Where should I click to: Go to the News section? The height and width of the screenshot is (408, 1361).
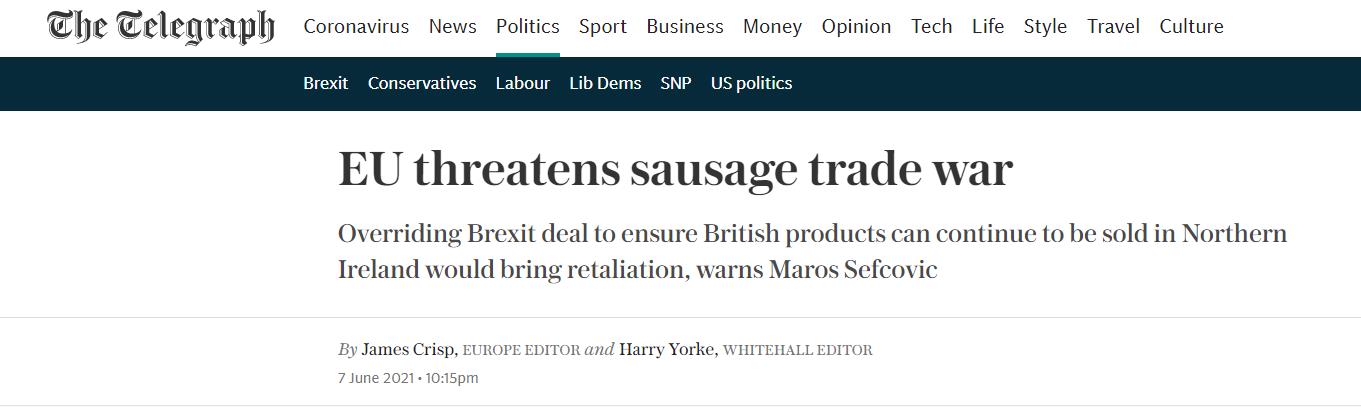coord(453,27)
